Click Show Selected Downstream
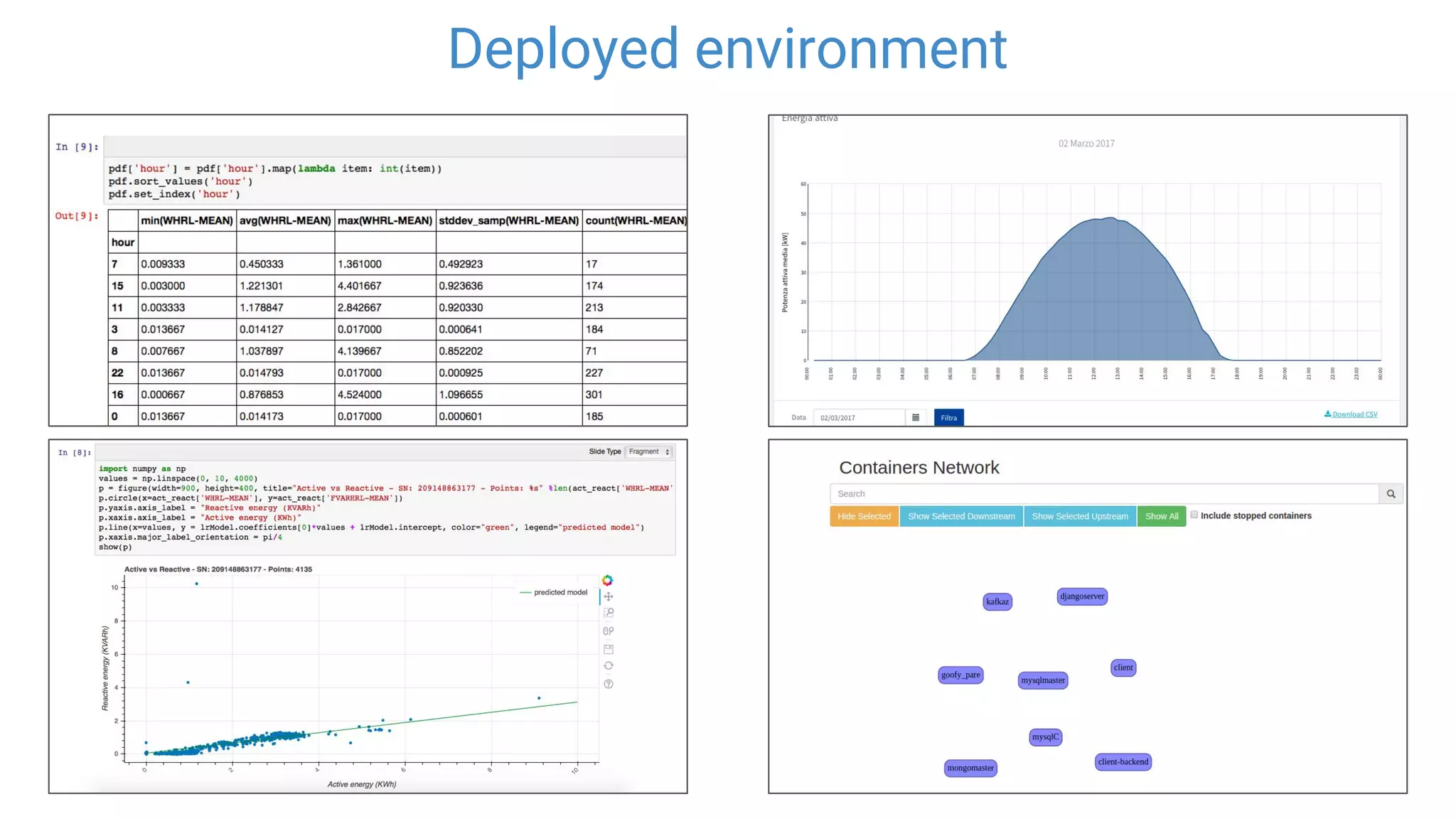 961,516
